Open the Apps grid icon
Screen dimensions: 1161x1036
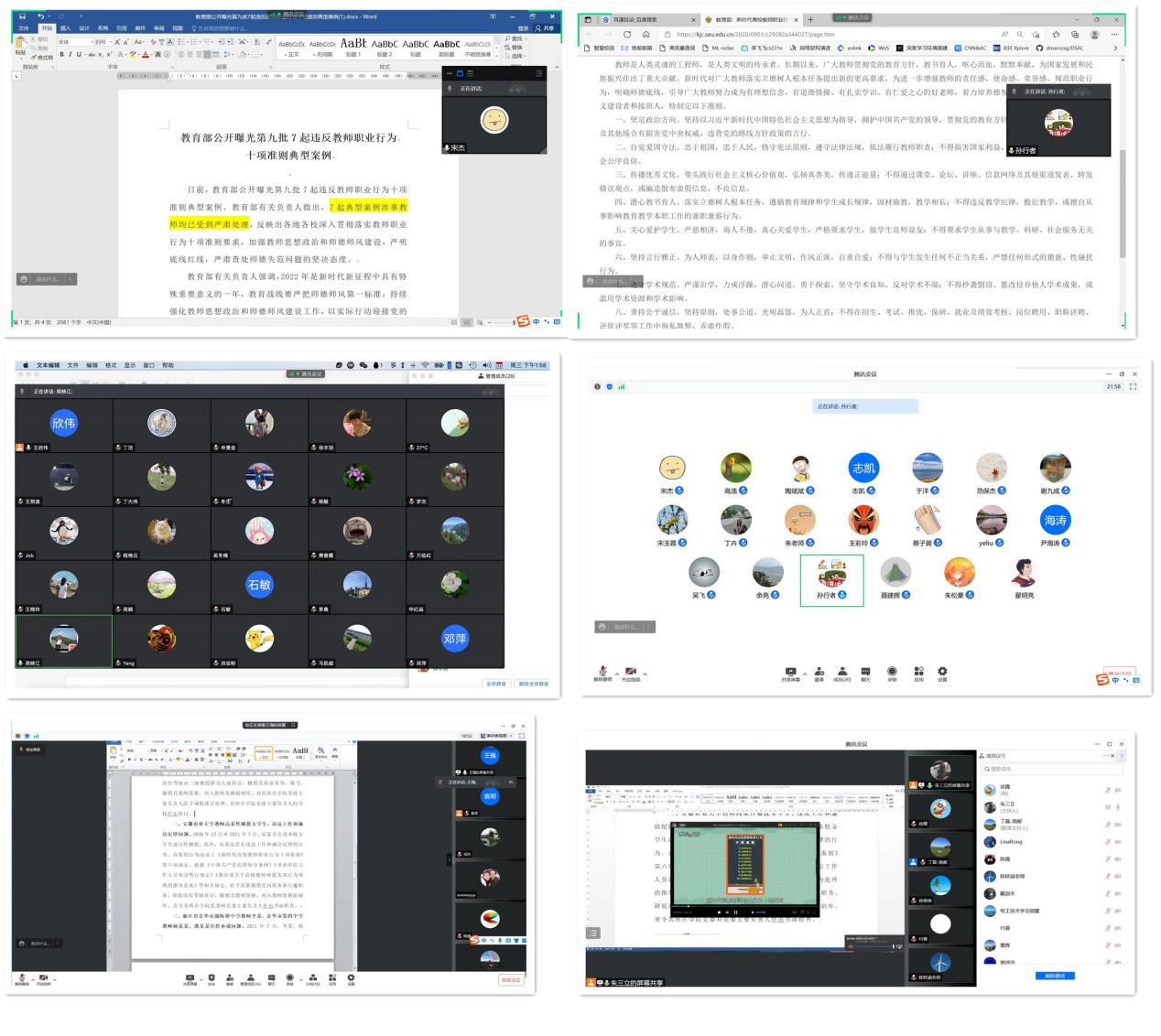coord(918,673)
